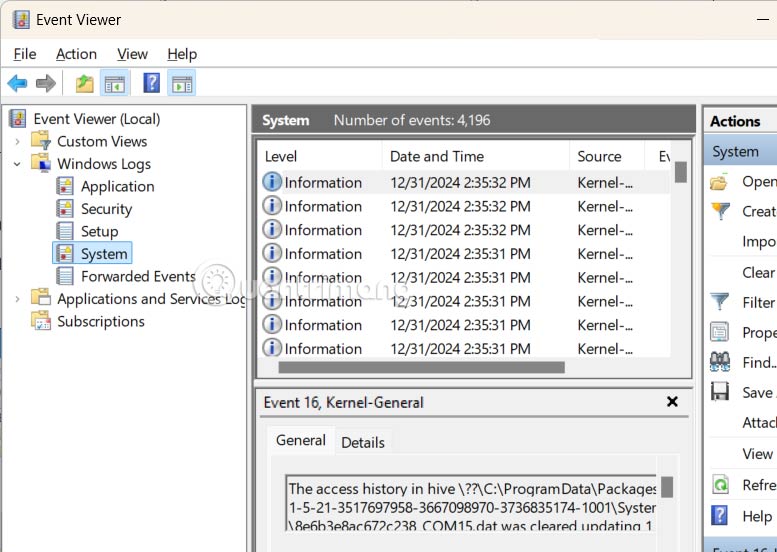Open the View menu
This screenshot has height=552, width=777.
coord(132,54)
